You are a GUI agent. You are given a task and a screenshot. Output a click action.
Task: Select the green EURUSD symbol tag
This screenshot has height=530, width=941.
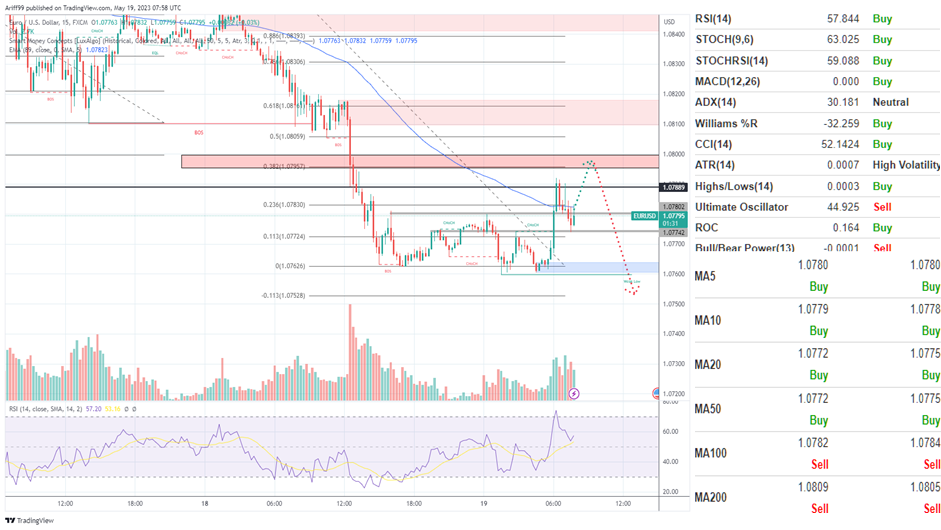[x=645, y=216]
